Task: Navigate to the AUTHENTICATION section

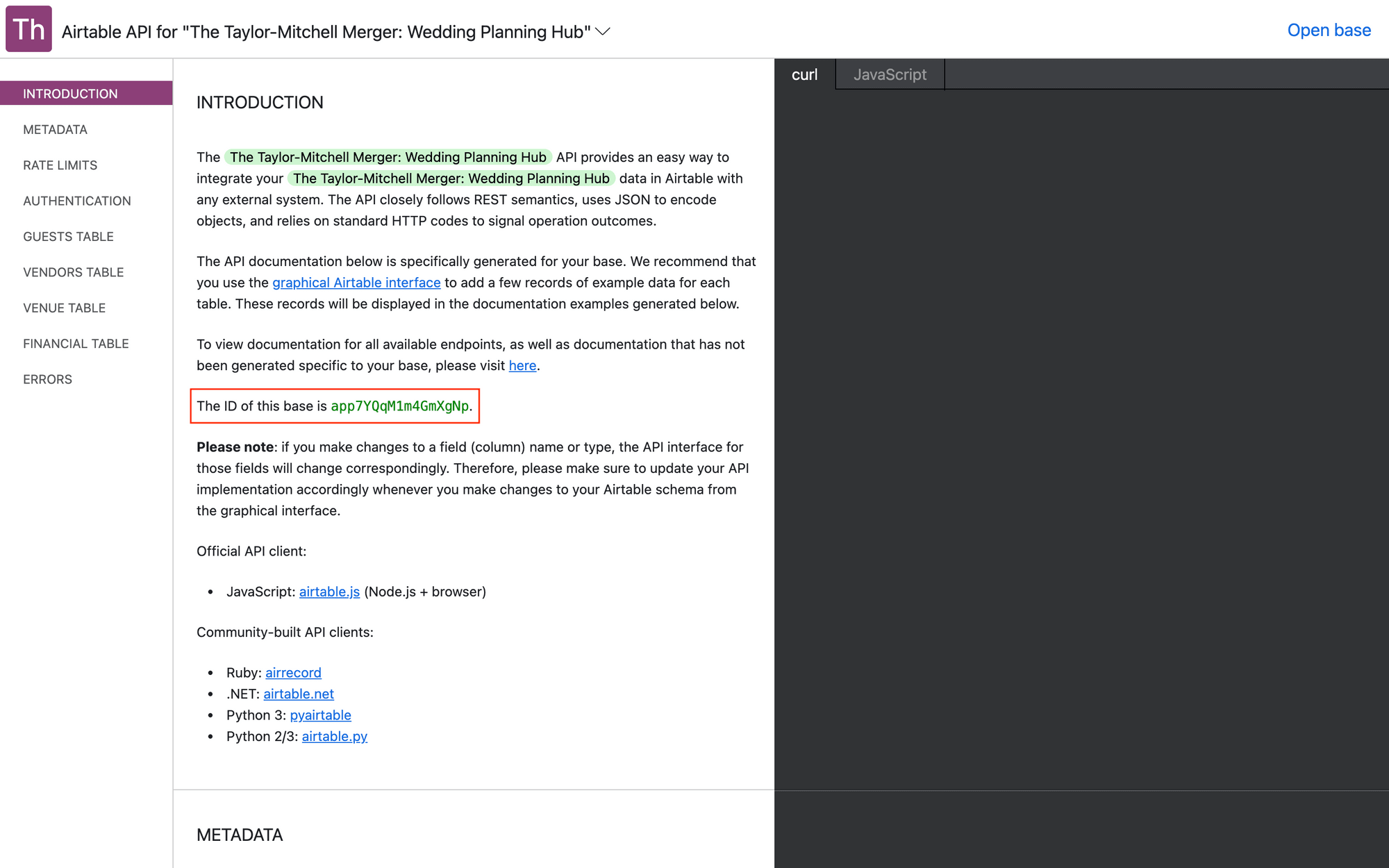Action: 76,201
